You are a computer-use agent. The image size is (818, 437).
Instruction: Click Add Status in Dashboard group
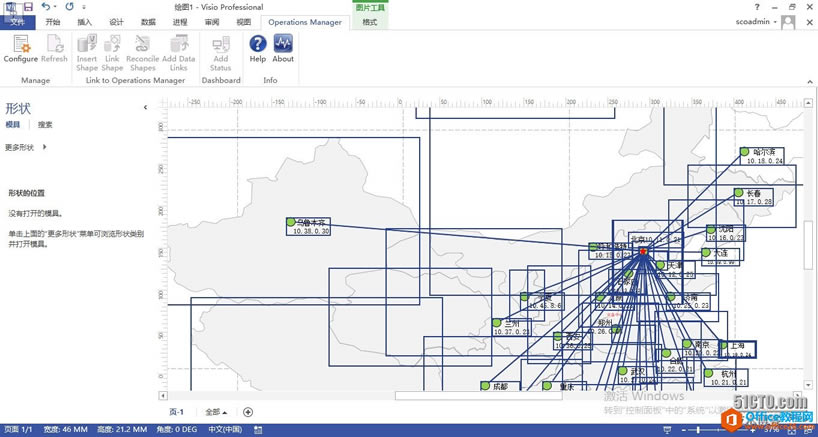(221, 53)
